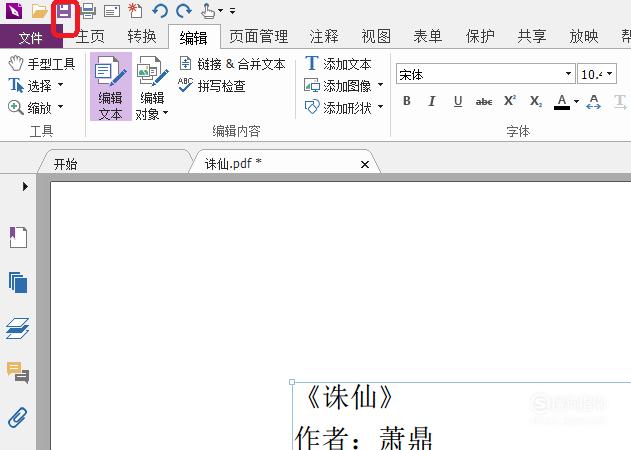Click 链接 & 合并文本

click(232, 64)
